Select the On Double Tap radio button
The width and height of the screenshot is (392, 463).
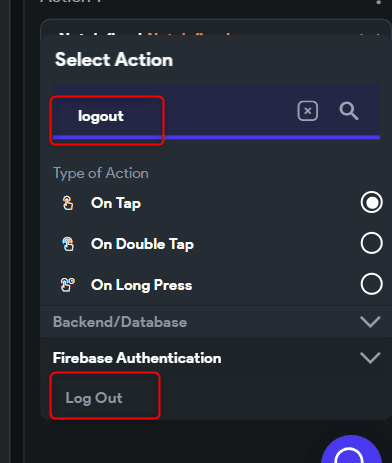click(371, 243)
